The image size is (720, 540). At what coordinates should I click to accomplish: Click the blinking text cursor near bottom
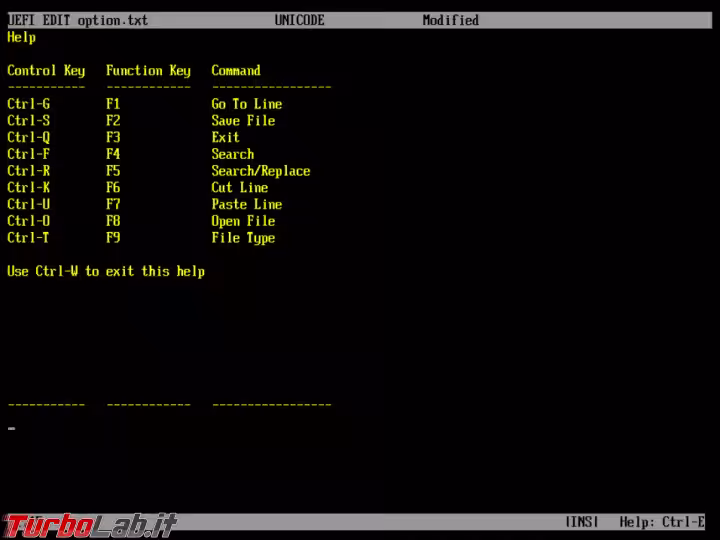tap(11, 429)
